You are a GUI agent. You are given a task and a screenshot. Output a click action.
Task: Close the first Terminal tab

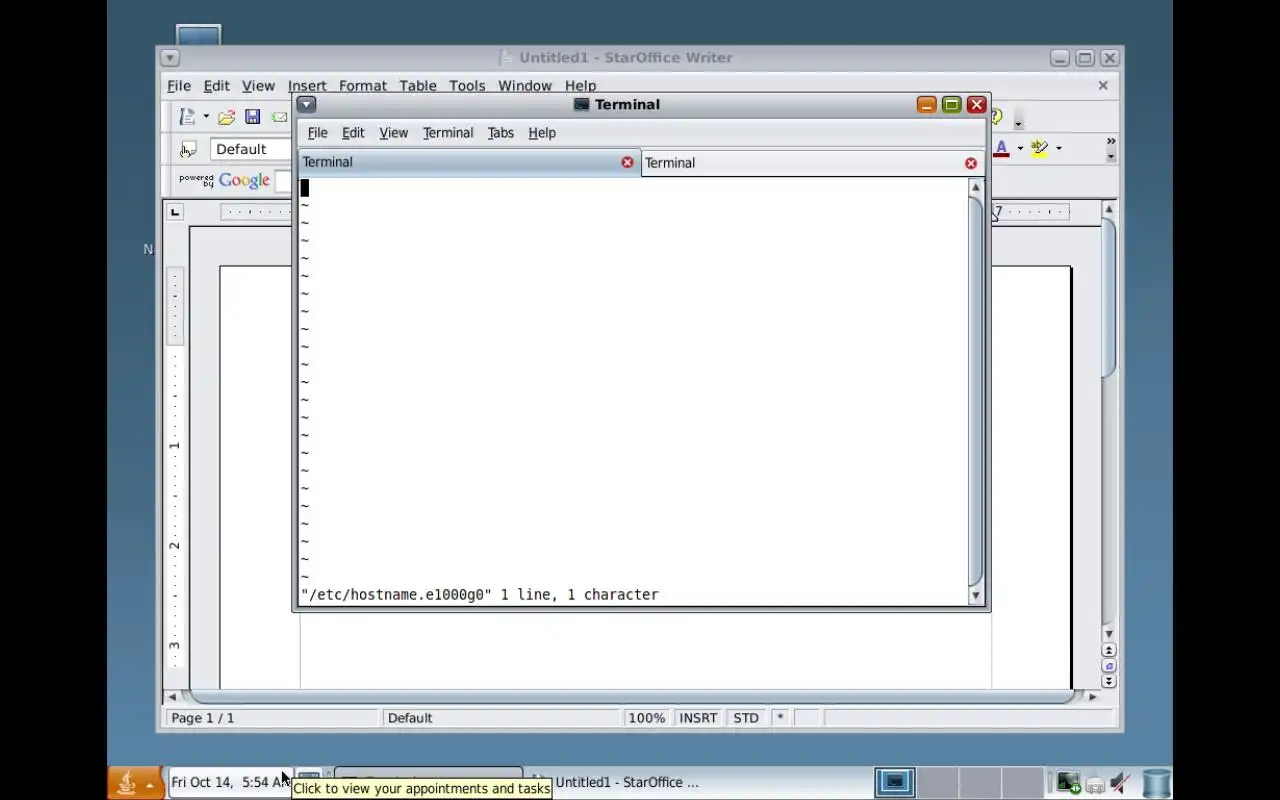coord(627,162)
